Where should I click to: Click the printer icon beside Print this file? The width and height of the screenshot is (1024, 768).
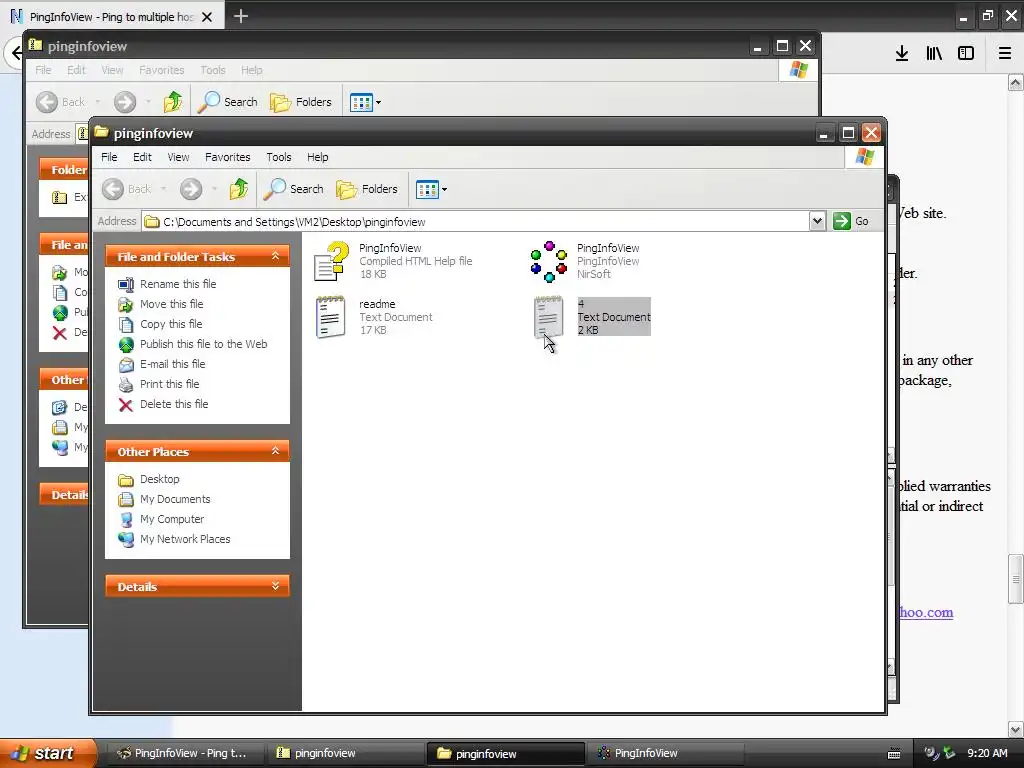[125, 385]
